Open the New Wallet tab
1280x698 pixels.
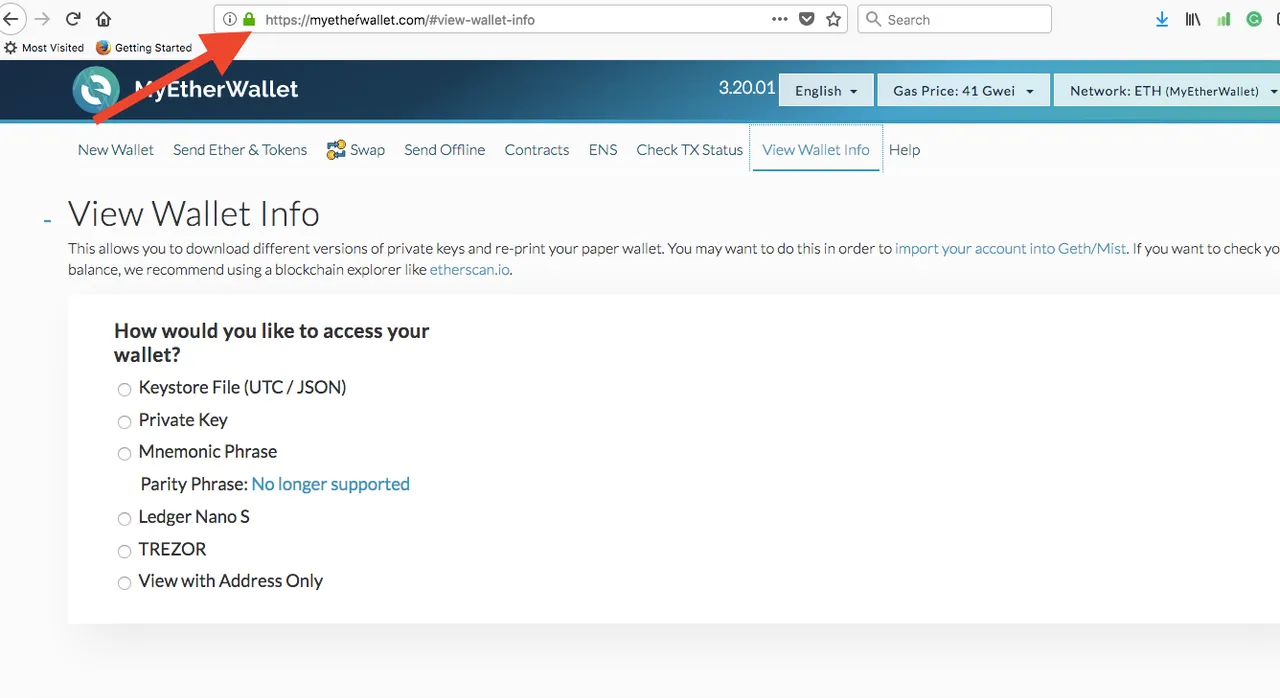[x=116, y=149]
